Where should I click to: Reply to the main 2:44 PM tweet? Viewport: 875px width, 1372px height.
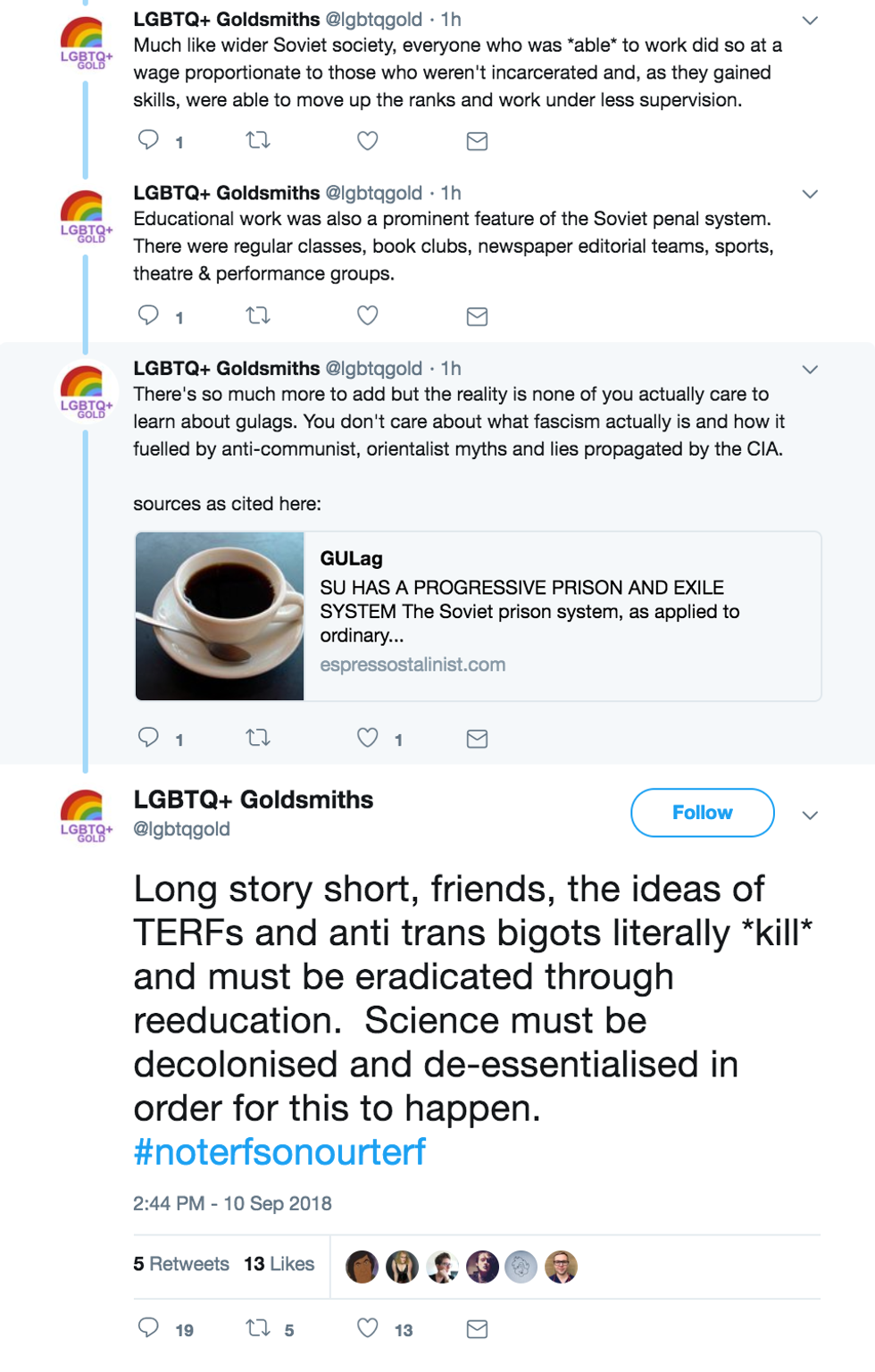pos(148,1328)
